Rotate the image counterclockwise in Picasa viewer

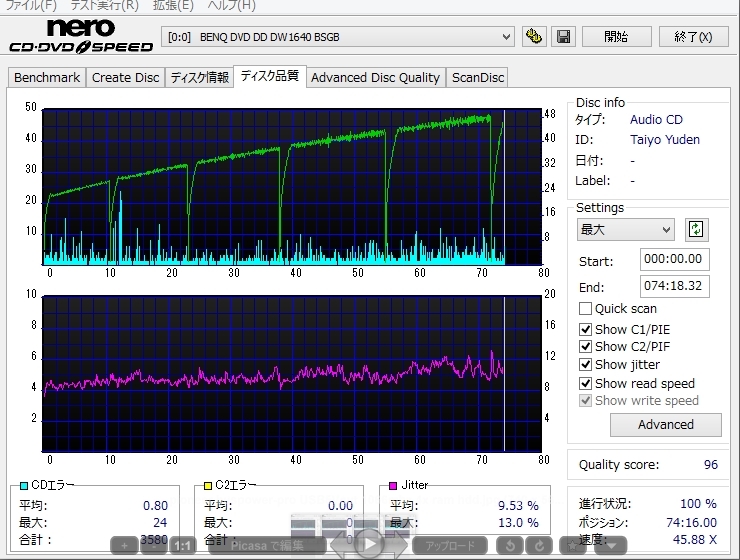510,546
